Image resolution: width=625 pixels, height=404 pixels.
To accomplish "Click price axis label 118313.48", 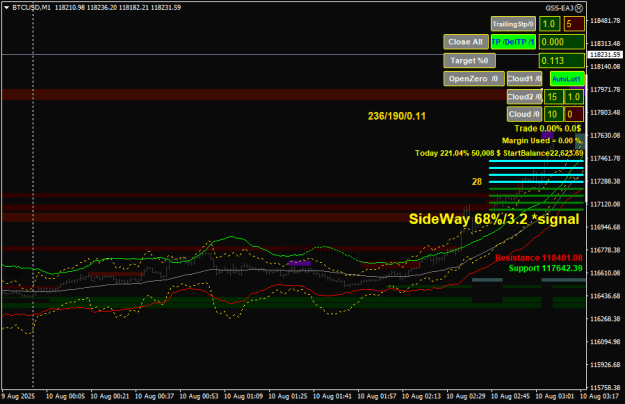I will click(605, 43).
